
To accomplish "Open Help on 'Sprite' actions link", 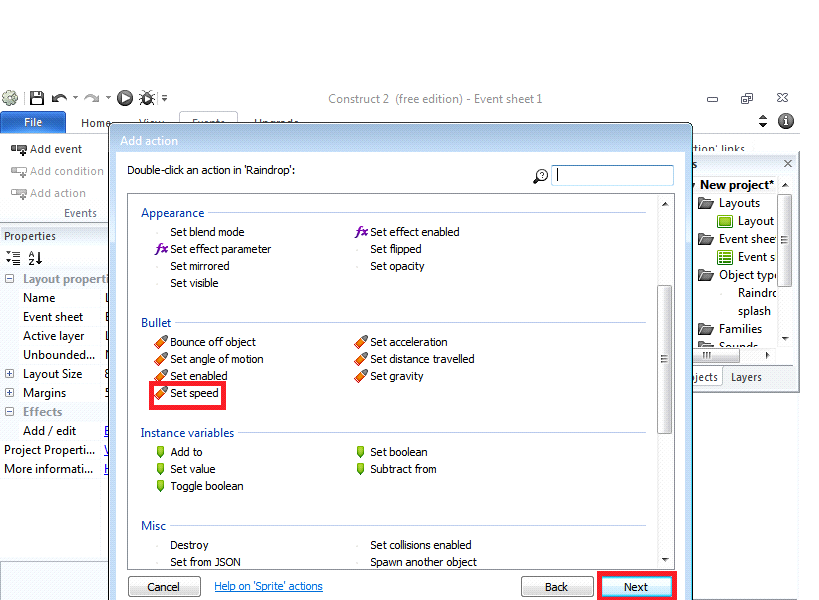I will click(x=268, y=586).
